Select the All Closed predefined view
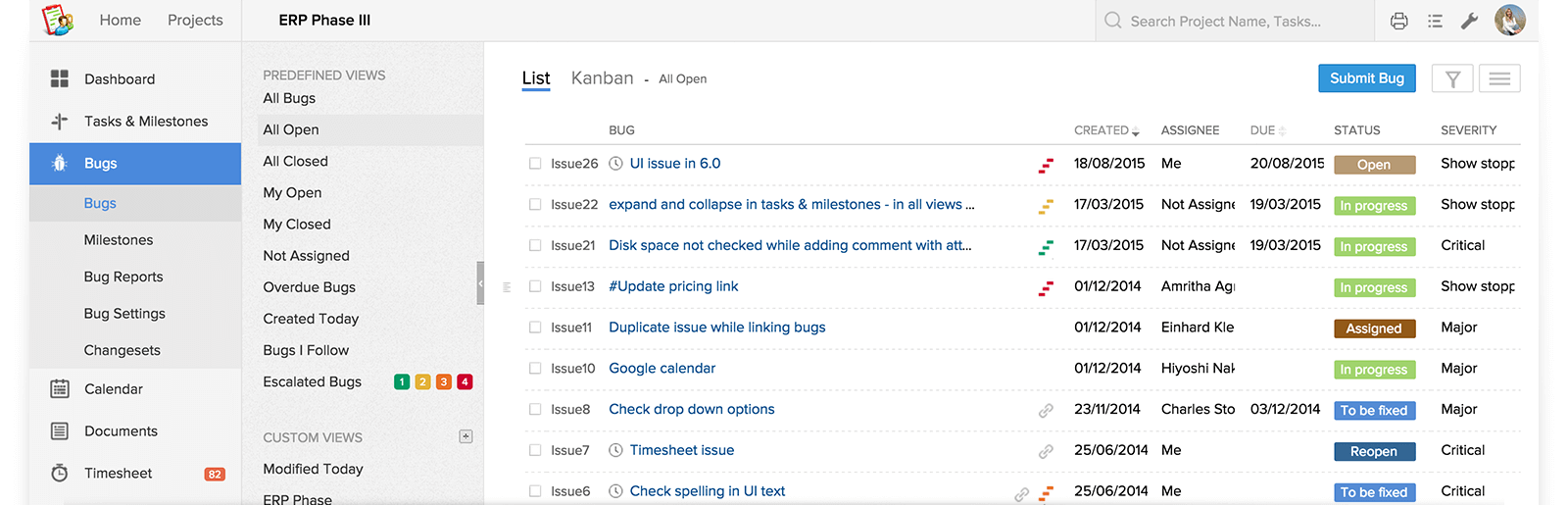This screenshot has height=505, width=1568. coord(295,162)
